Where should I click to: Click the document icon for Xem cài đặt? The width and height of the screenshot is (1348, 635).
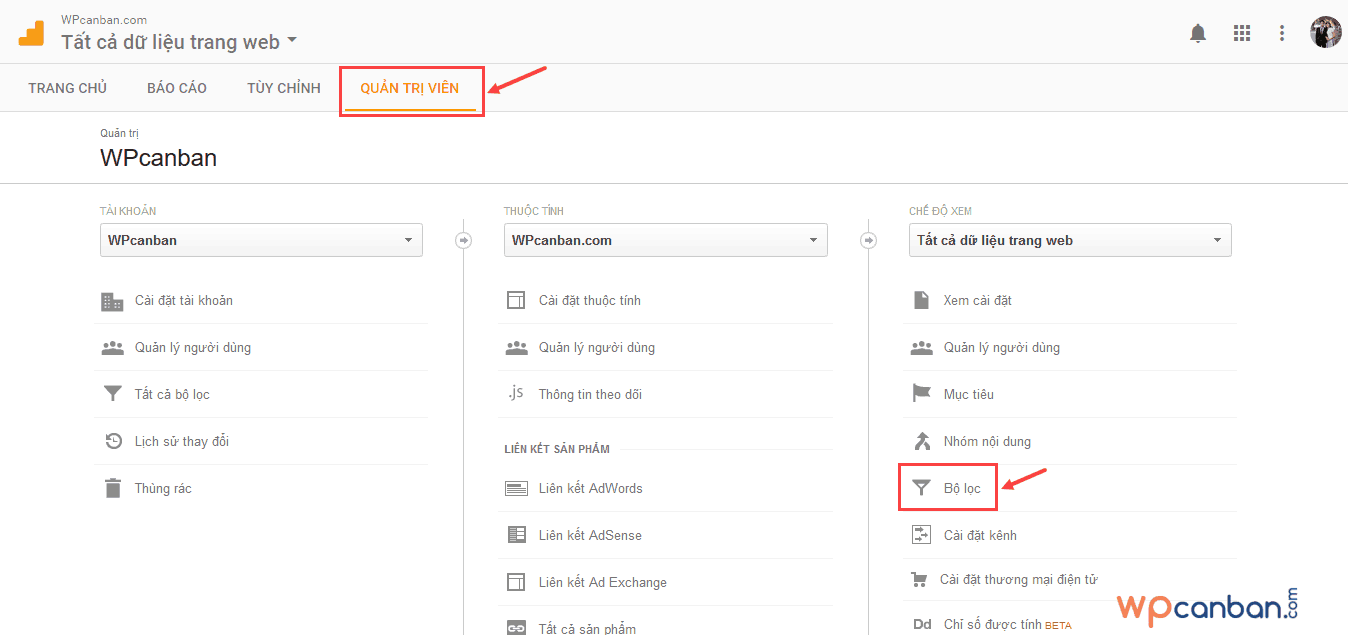(921, 300)
